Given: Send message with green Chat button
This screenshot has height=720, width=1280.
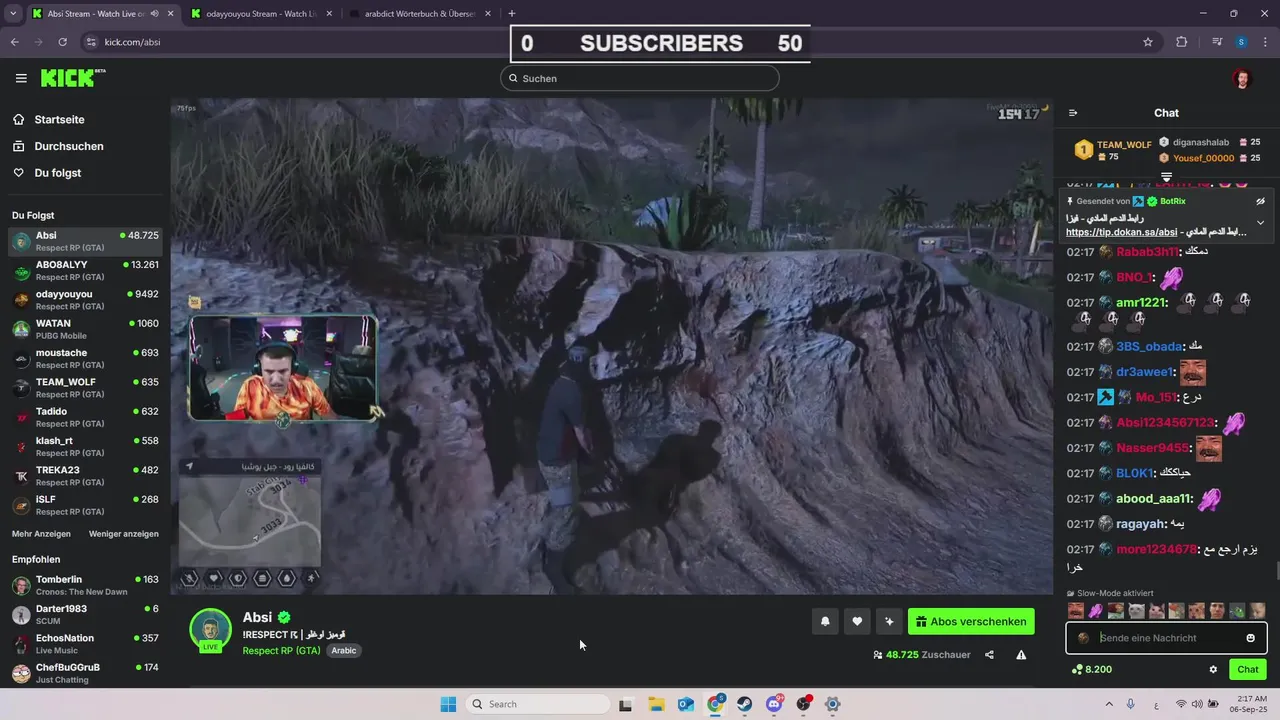Looking at the screenshot, I should [1248, 669].
